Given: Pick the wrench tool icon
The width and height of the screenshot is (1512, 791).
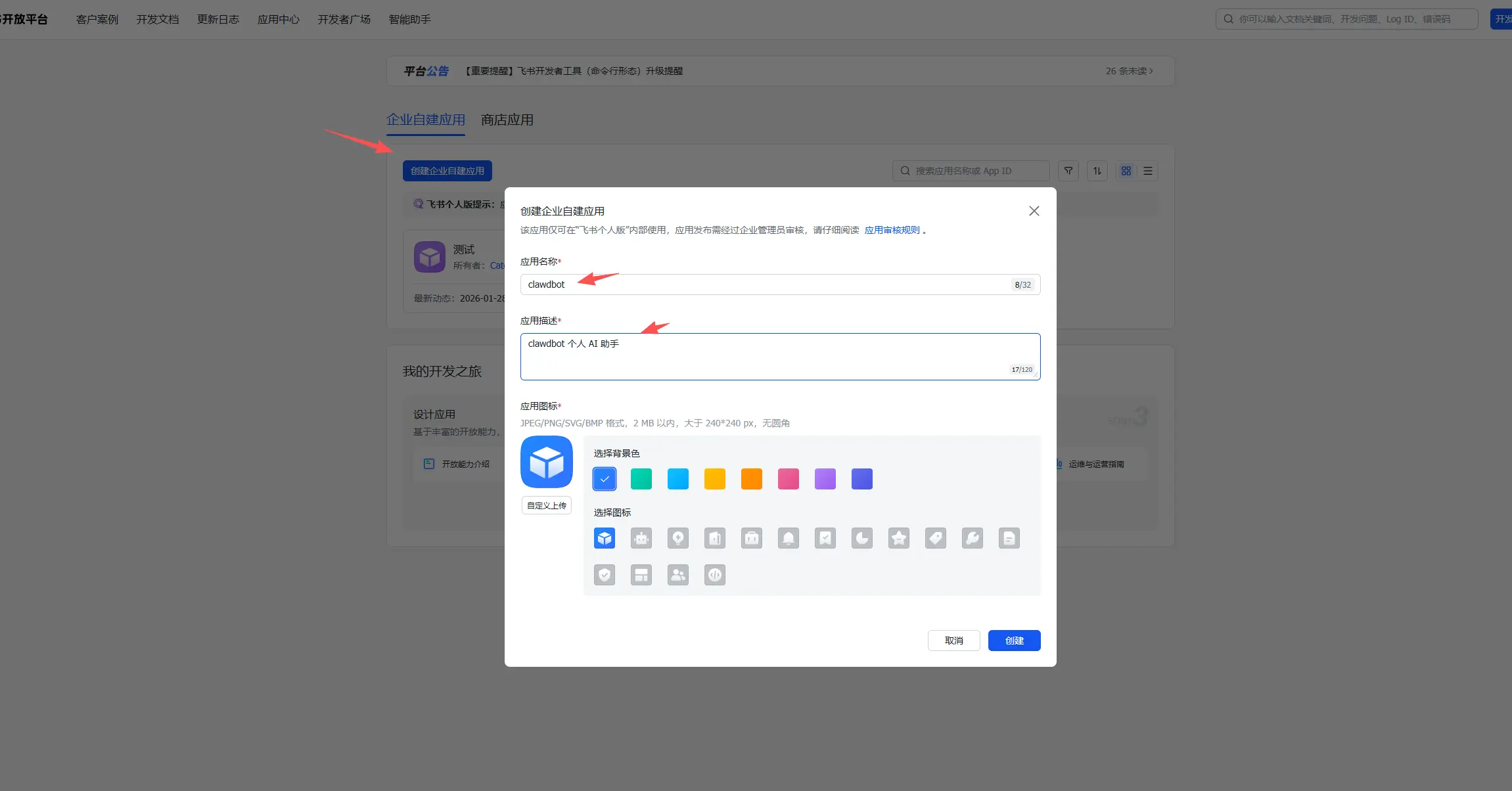Looking at the screenshot, I should tap(973, 539).
